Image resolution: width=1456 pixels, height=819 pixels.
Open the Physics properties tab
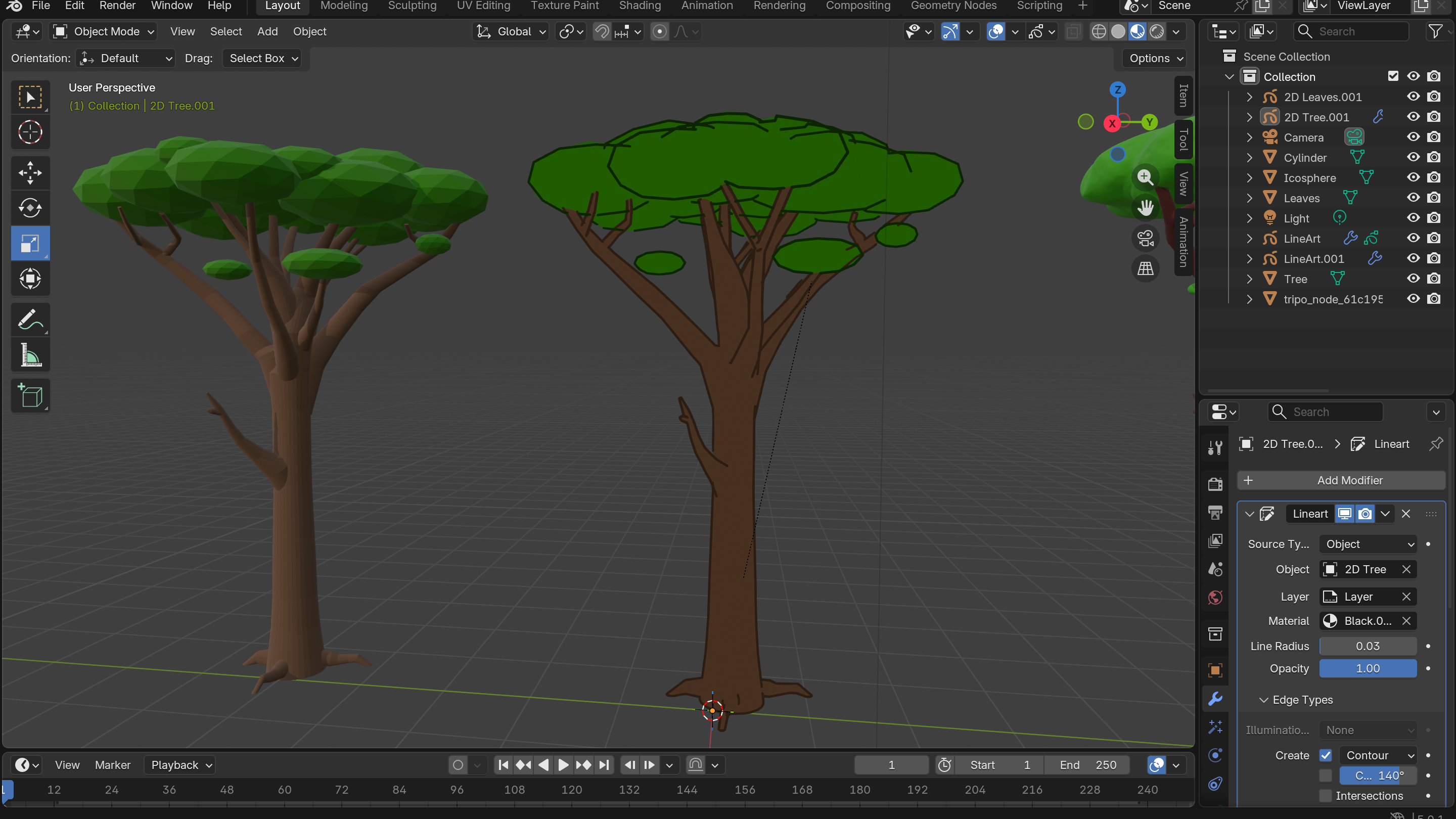coord(1215,755)
